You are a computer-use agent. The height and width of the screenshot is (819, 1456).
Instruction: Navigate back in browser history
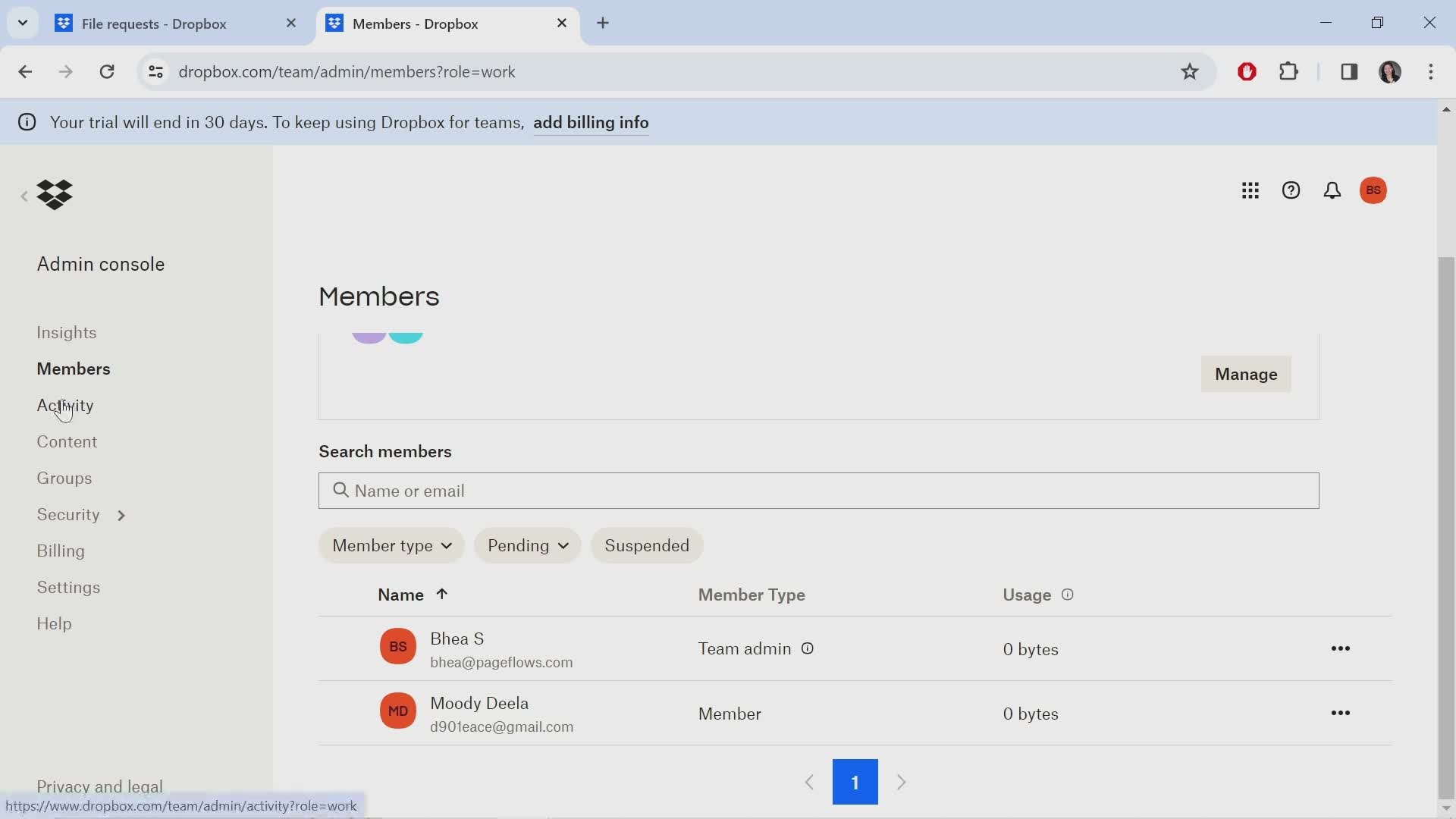pos(25,72)
